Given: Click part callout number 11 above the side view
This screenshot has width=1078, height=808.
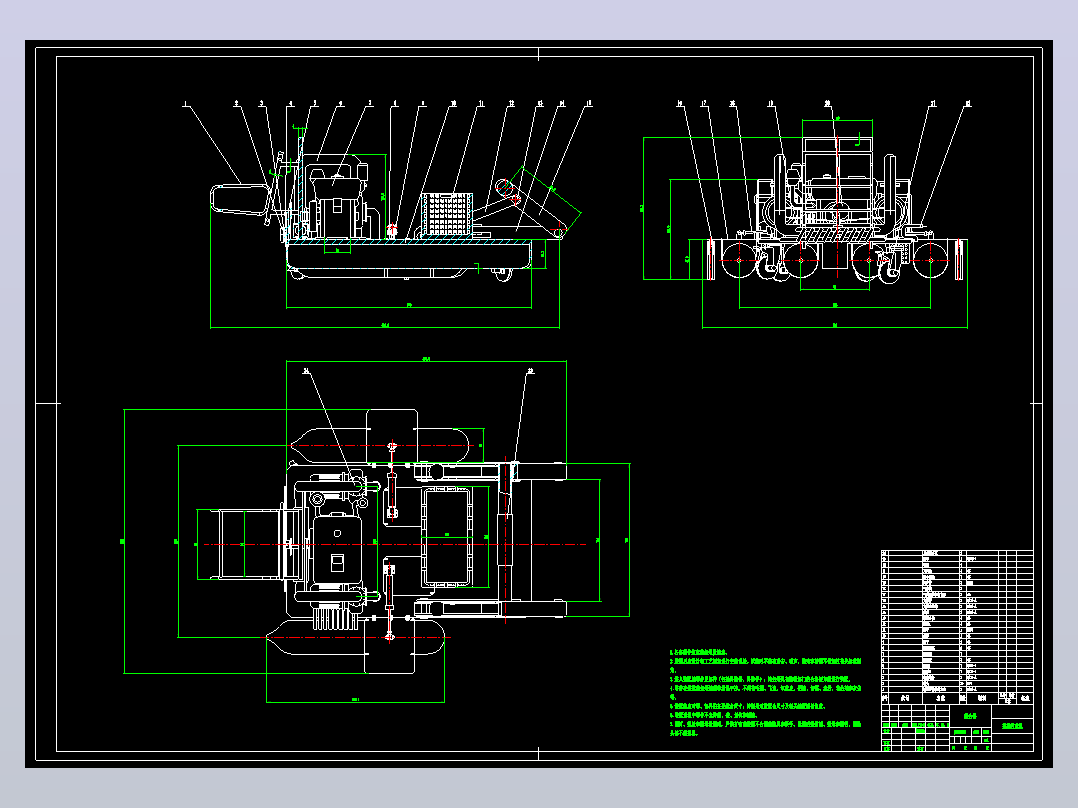Looking at the screenshot, I should tap(481, 104).
